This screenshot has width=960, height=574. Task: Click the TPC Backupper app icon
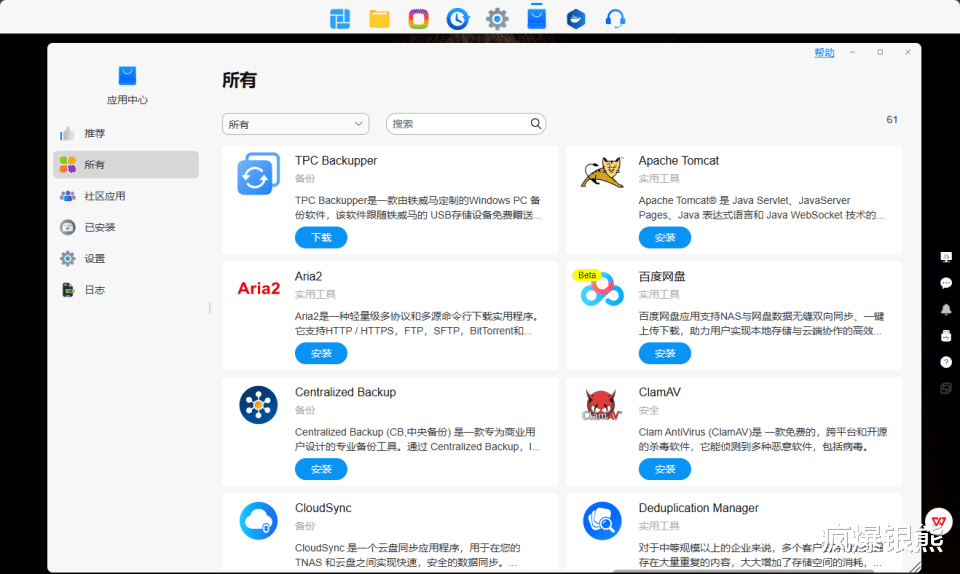258,174
